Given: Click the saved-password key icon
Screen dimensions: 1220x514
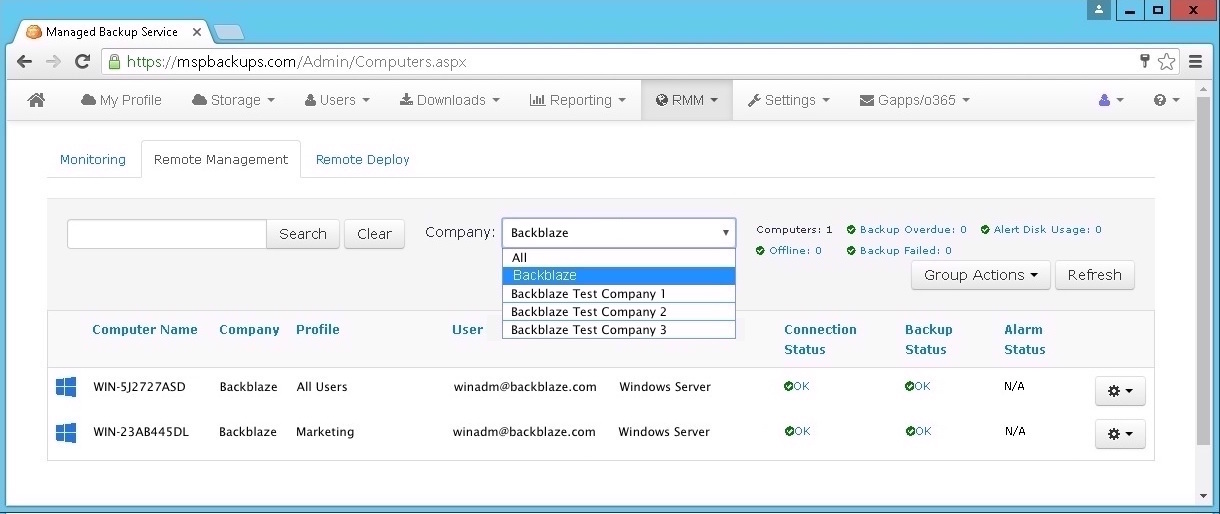Looking at the screenshot, I should point(1146,61).
